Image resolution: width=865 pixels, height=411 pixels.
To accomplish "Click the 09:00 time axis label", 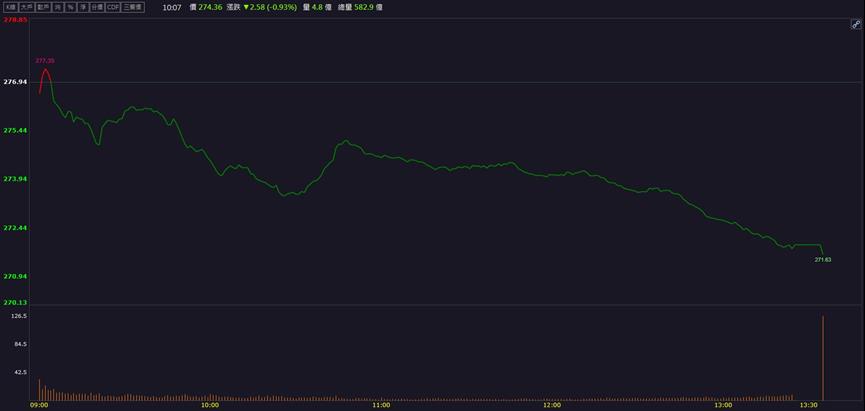I will (x=38, y=405).
